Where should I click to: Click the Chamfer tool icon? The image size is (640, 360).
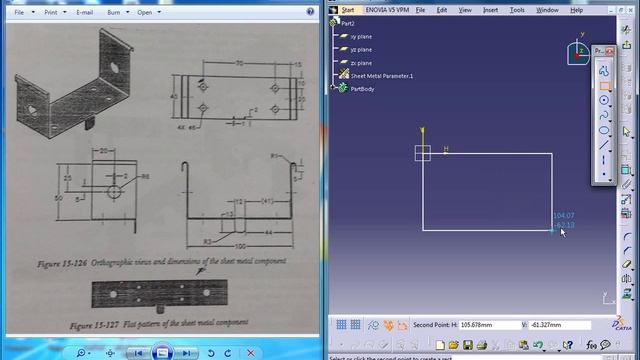point(627,250)
